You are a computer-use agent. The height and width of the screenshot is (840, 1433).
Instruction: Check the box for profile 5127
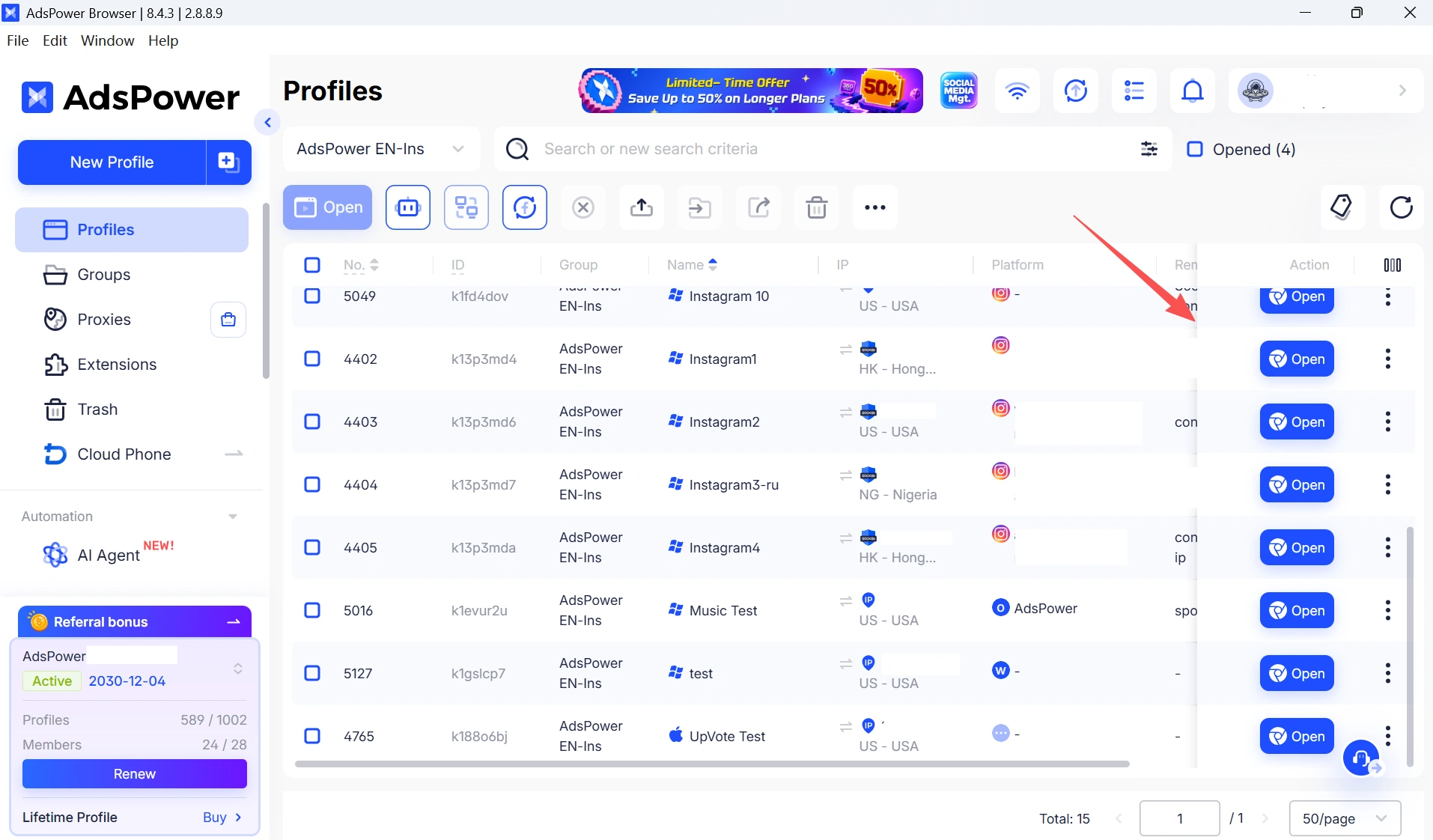[312, 673]
